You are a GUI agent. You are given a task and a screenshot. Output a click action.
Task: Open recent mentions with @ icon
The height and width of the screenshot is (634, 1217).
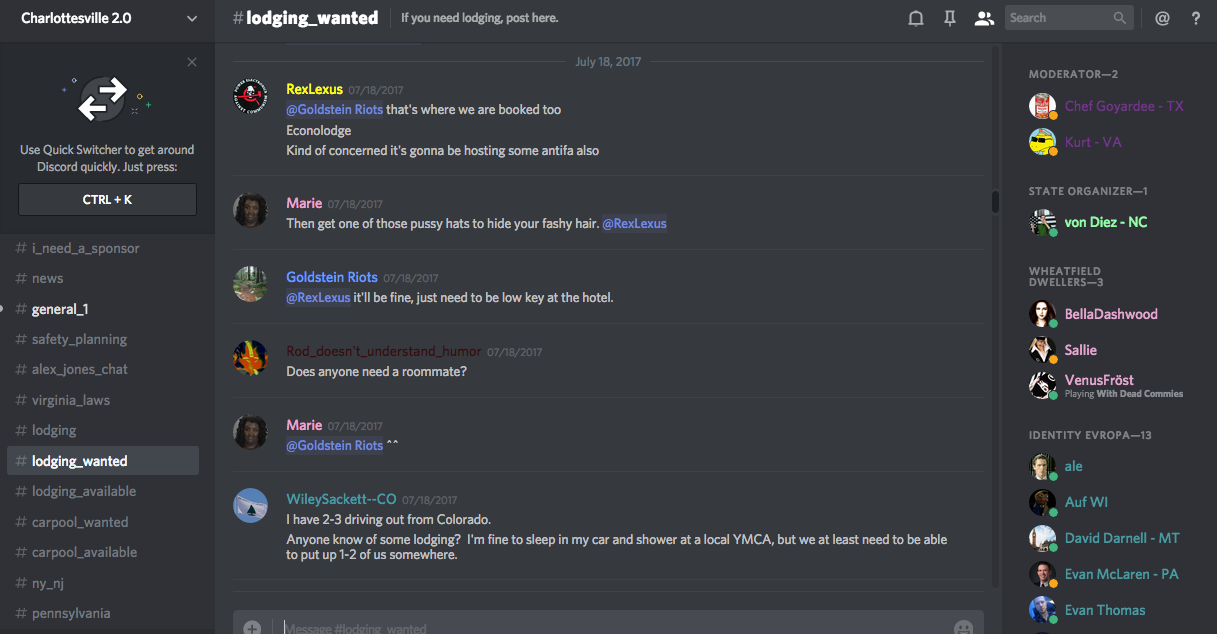(1162, 18)
